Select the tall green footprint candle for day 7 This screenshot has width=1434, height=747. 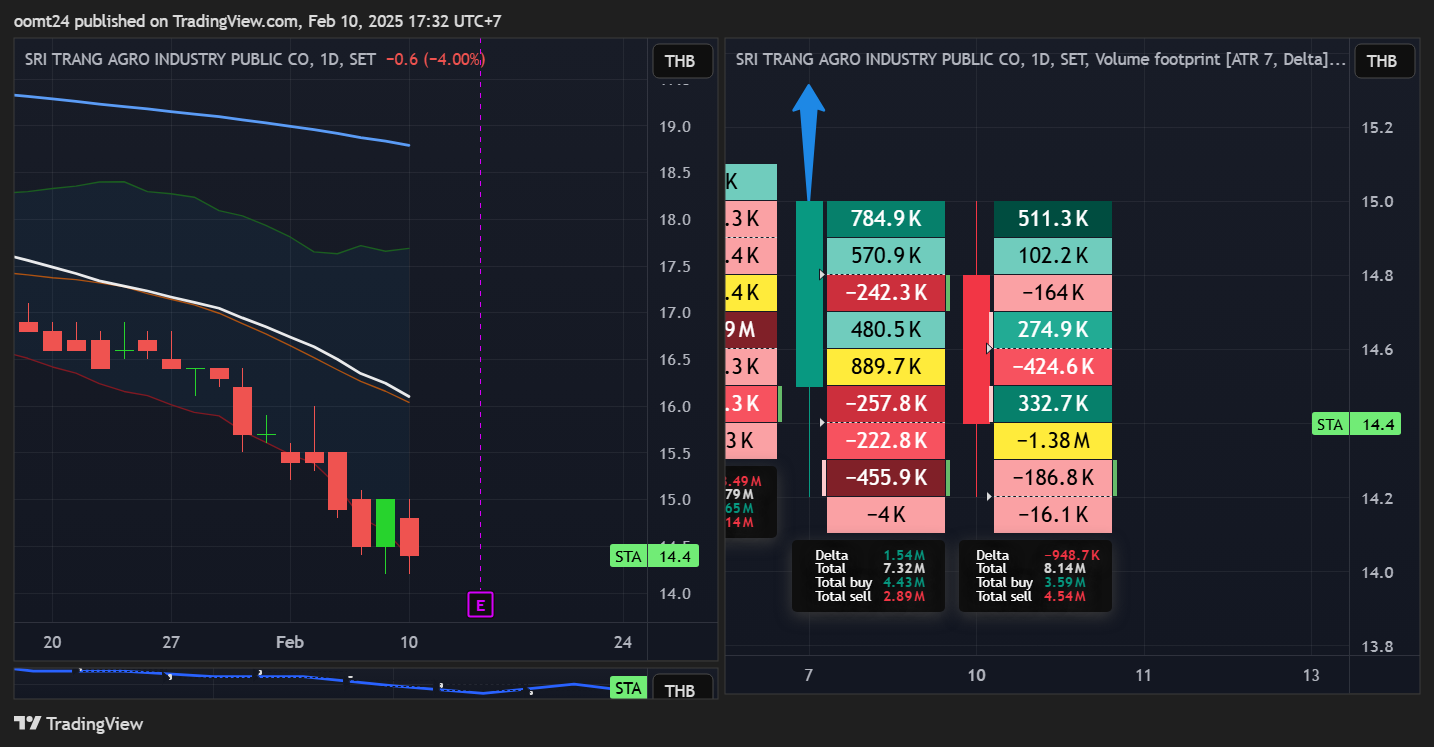click(809, 294)
